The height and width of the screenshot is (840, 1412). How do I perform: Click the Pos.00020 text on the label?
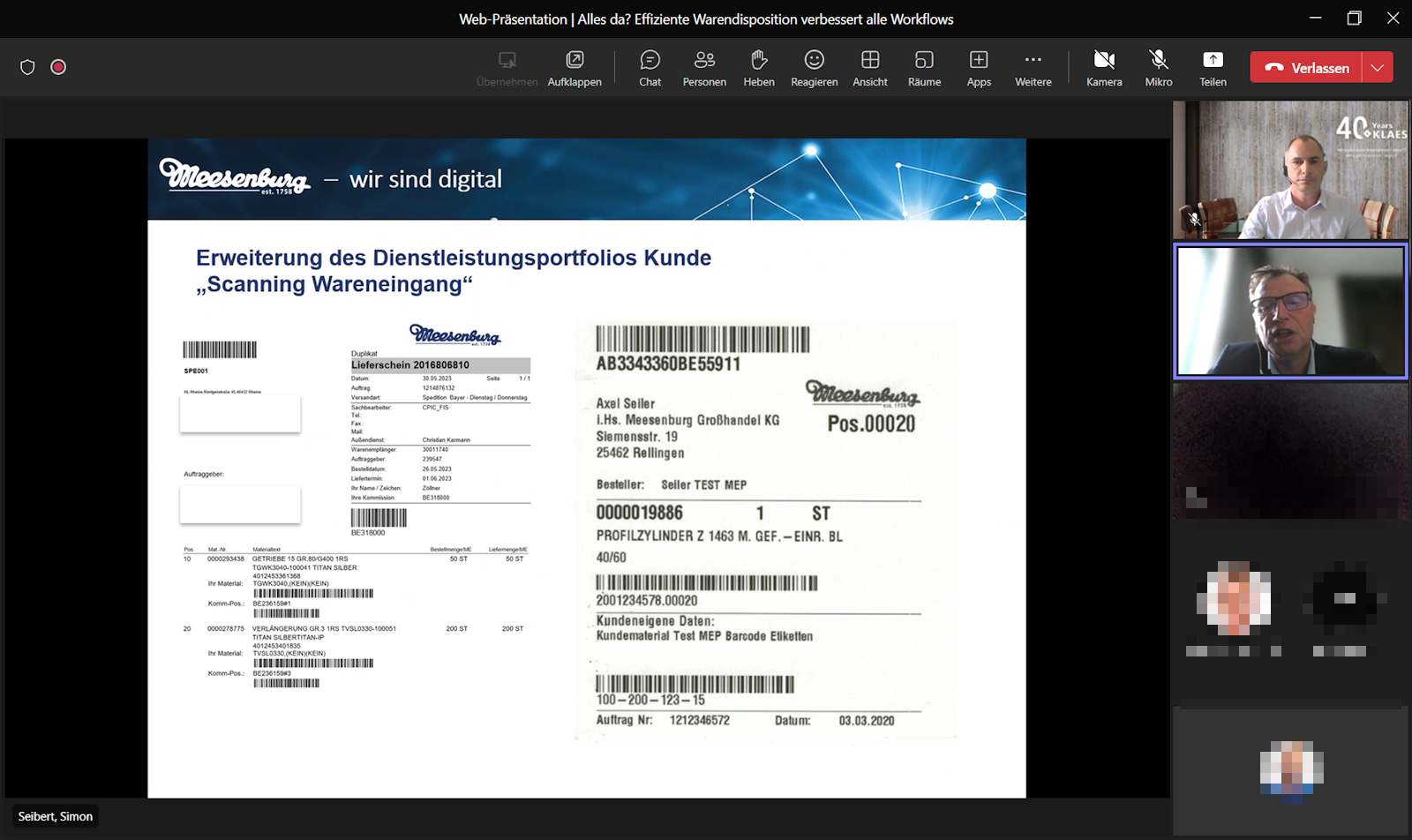[x=871, y=424]
